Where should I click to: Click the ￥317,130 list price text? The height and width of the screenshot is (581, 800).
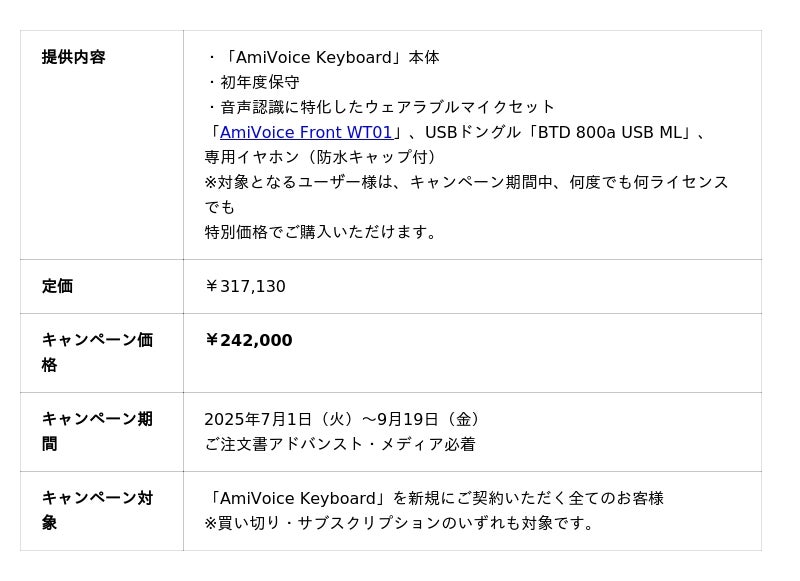(245, 286)
